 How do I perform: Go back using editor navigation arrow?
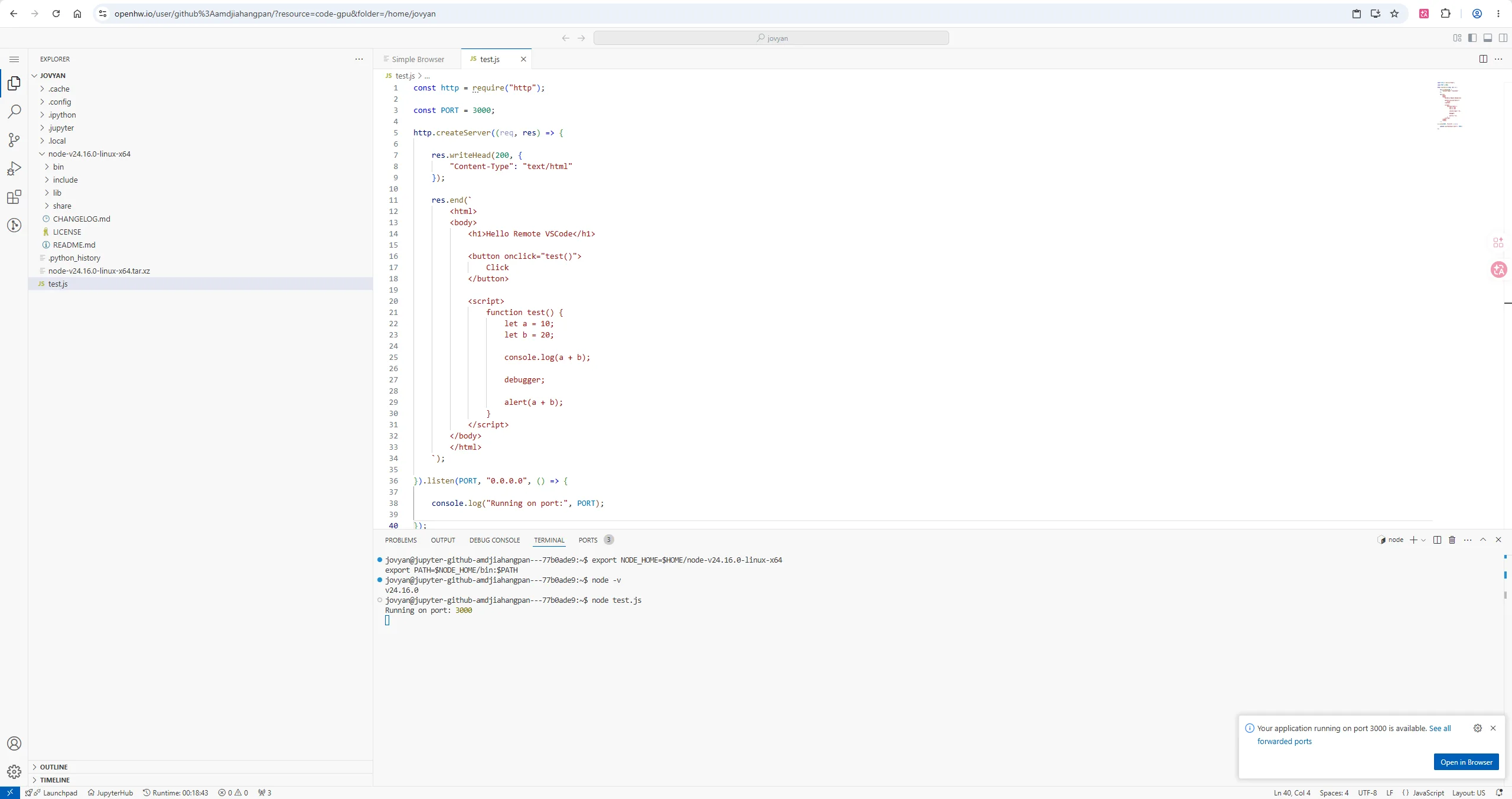[x=565, y=38]
